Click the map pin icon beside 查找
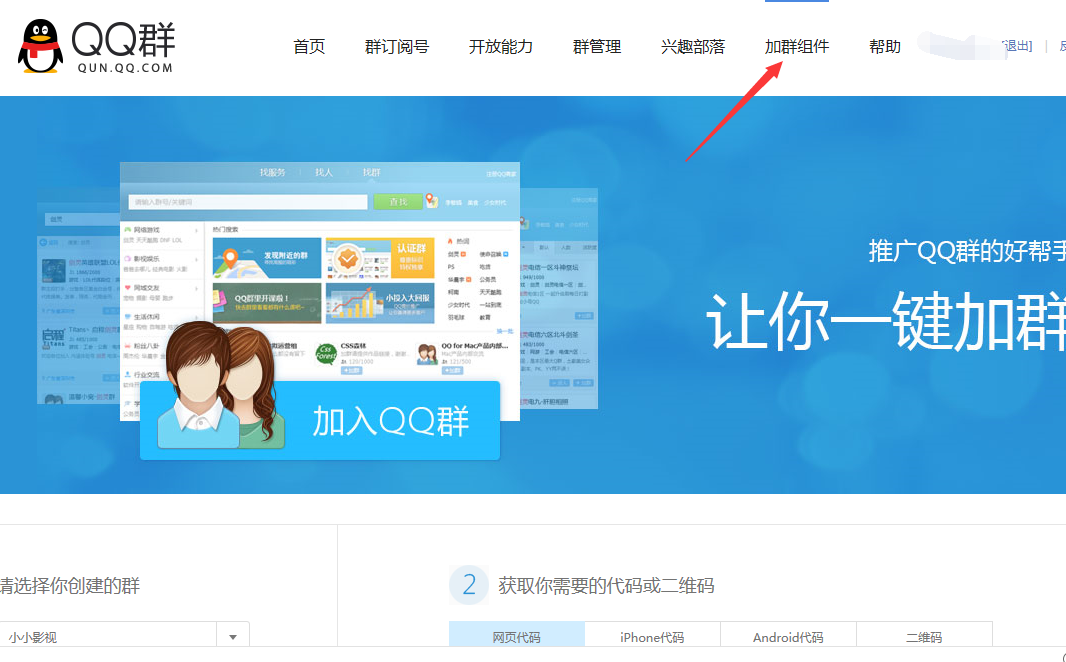This screenshot has width=1066, height=662. coord(432,201)
